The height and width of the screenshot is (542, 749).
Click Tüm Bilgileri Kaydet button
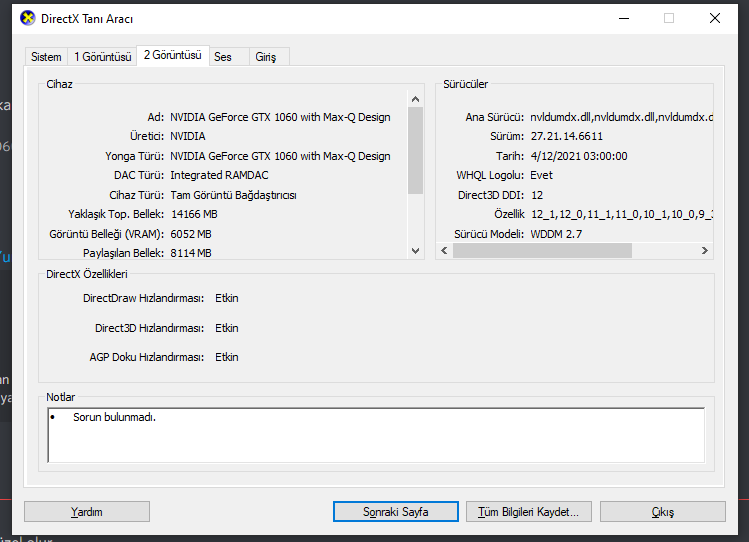pos(528,512)
